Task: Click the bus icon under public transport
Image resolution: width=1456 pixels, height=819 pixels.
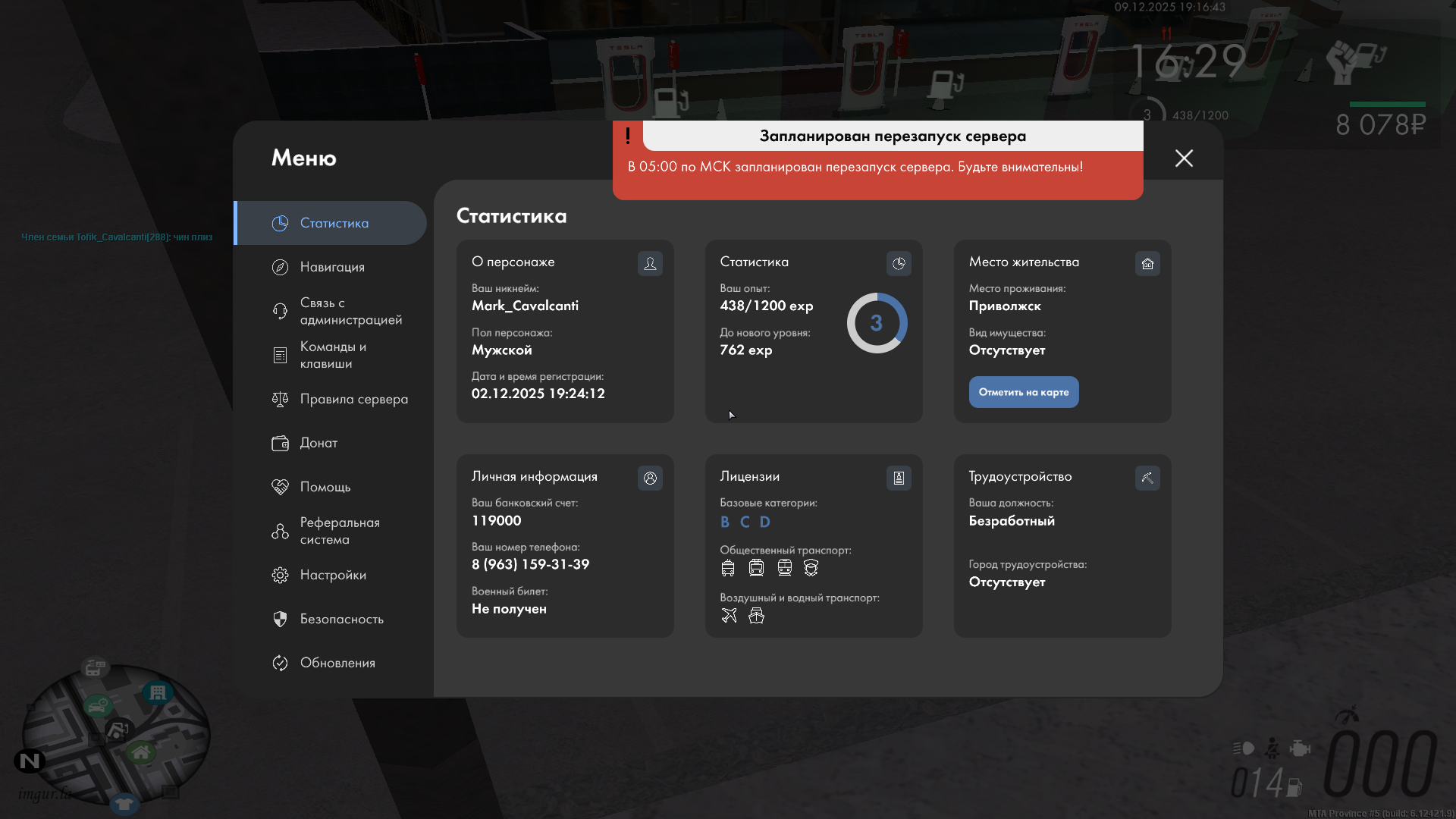Action: [x=728, y=568]
